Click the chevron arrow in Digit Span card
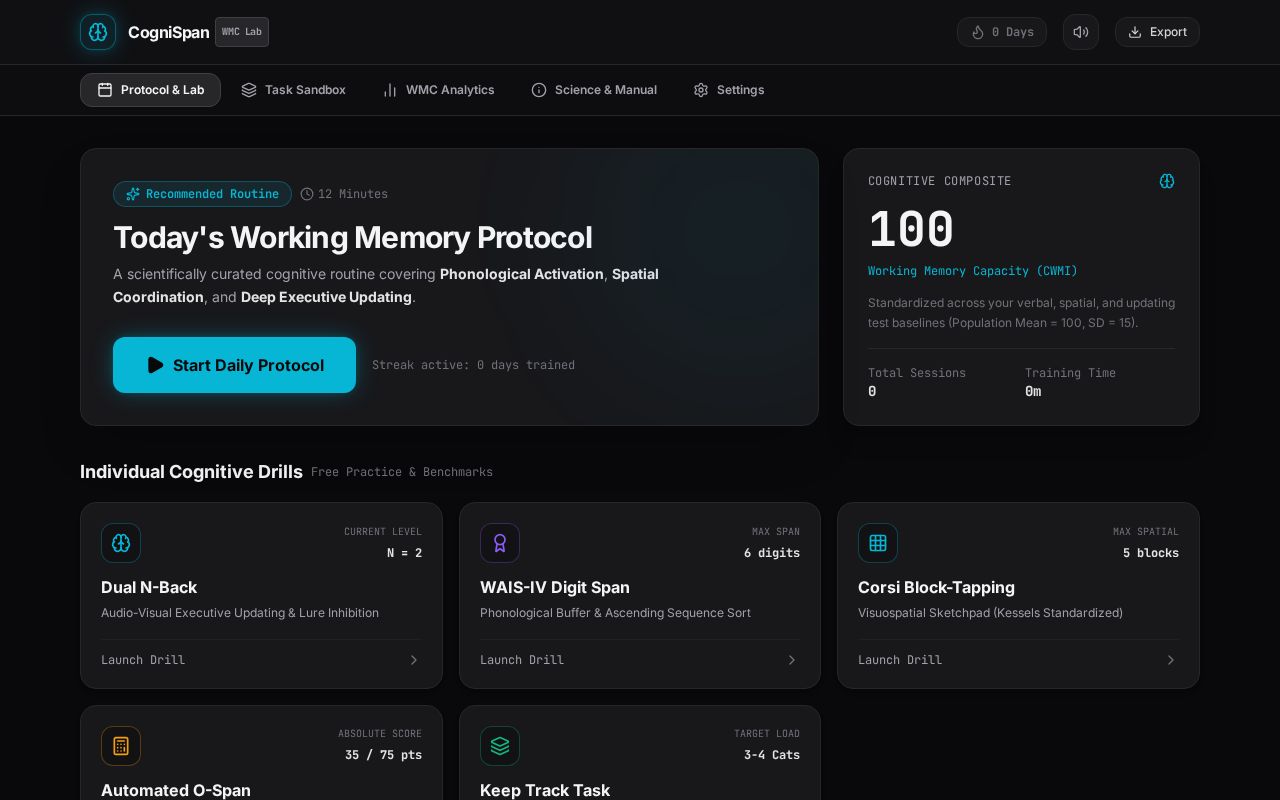This screenshot has height=800, width=1280. click(792, 660)
